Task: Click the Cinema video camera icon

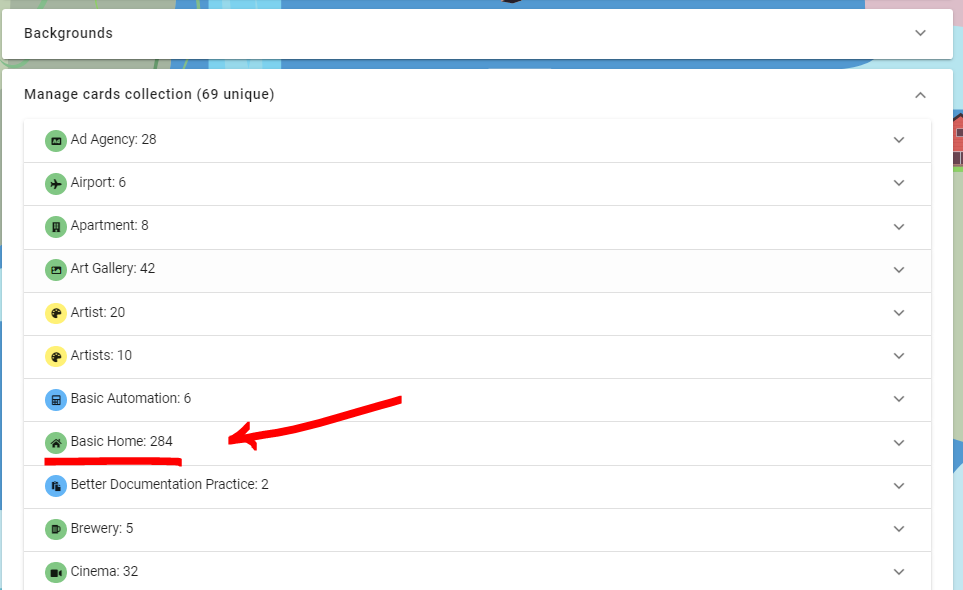Action: [x=56, y=572]
